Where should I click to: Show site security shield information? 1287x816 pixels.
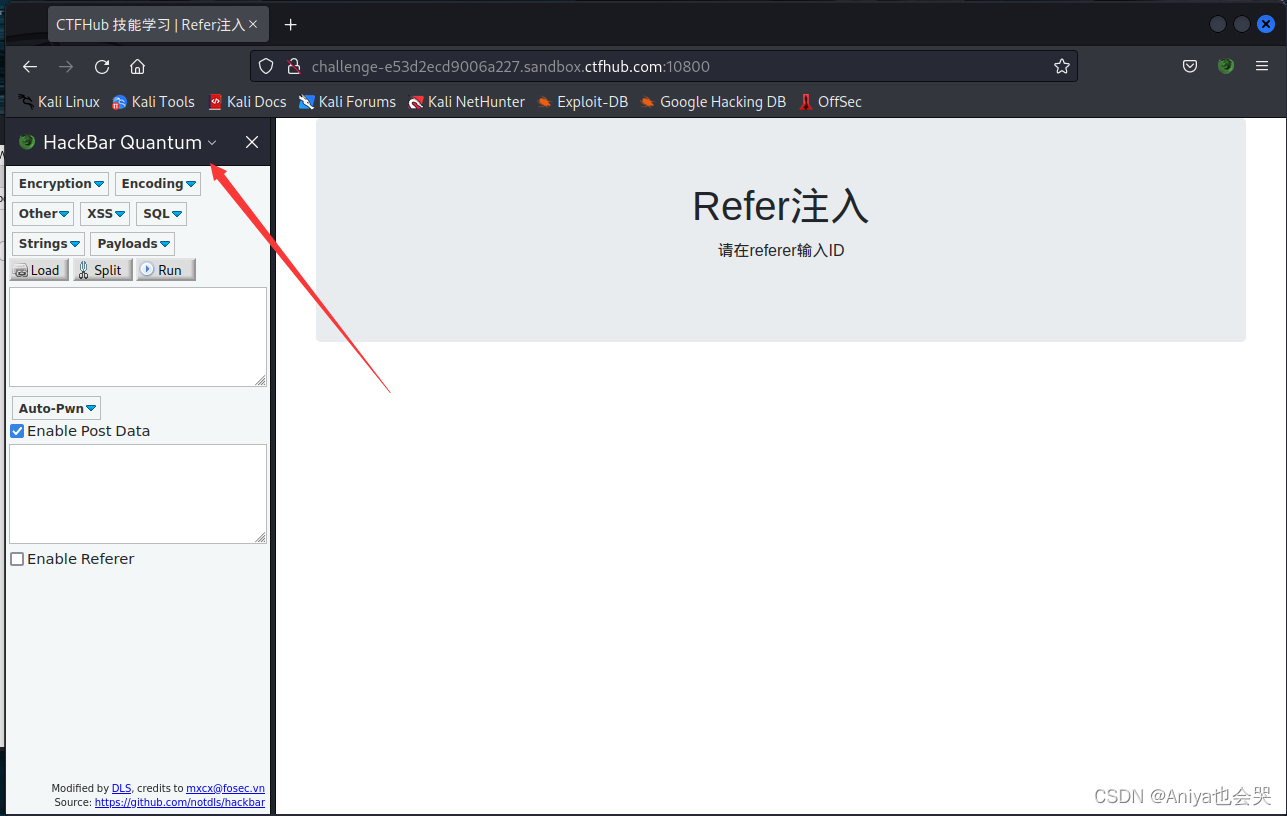click(266, 67)
